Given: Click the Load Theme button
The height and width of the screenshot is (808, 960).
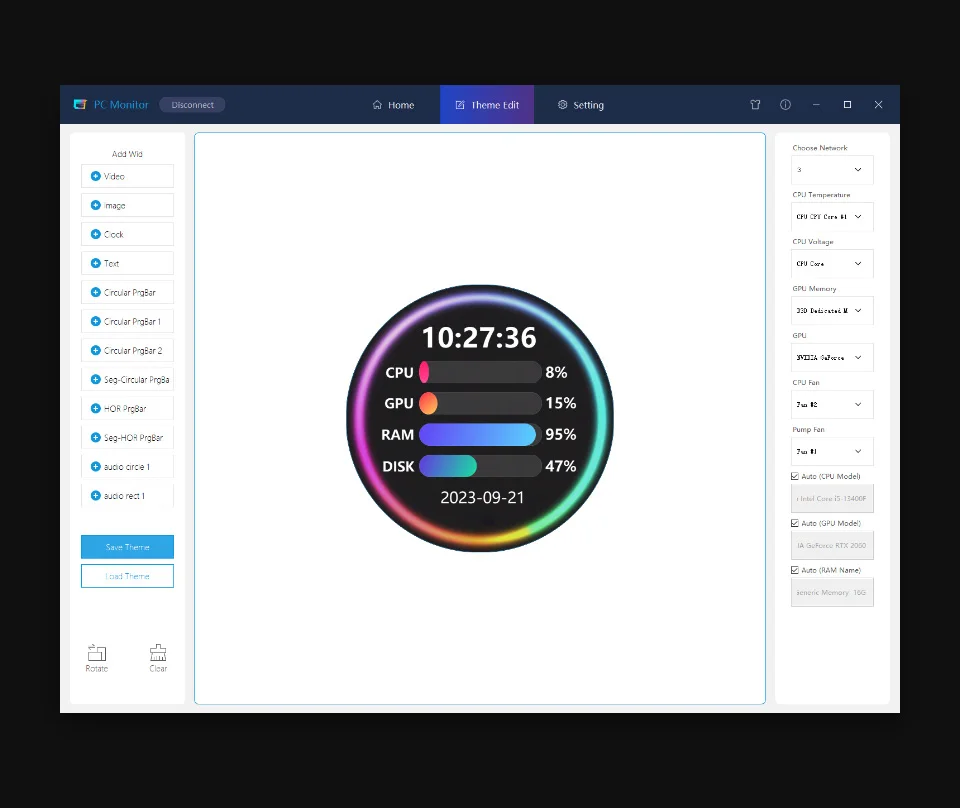Looking at the screenshot, I should [127, 576].
